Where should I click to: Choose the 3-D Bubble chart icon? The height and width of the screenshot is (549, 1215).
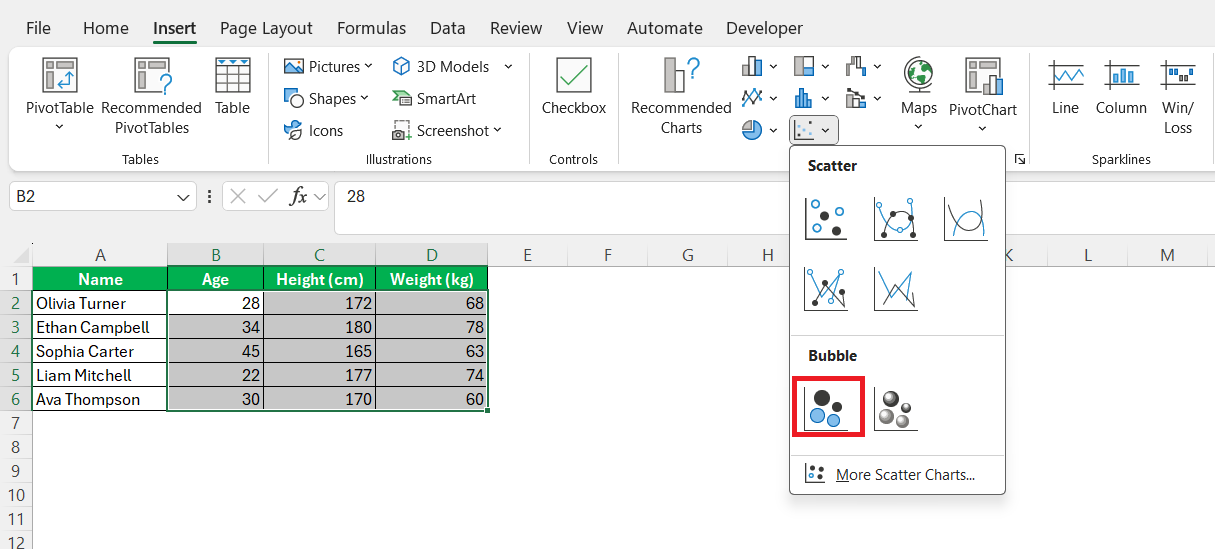click(896, 409)
